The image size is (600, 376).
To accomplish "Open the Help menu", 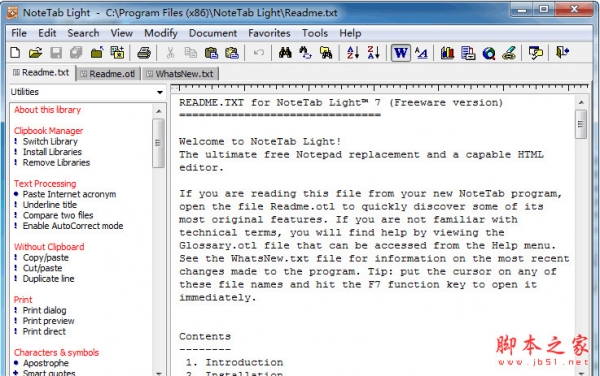I will [x=350, y=33].
